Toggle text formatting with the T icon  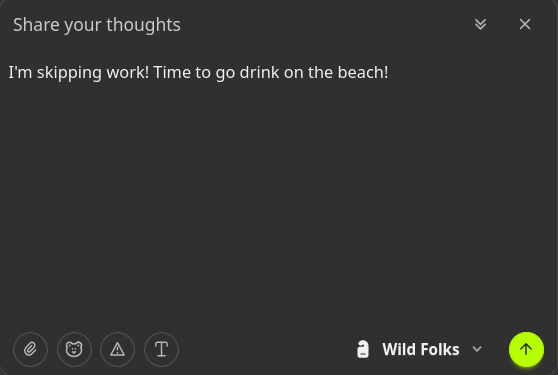(161, 349)
